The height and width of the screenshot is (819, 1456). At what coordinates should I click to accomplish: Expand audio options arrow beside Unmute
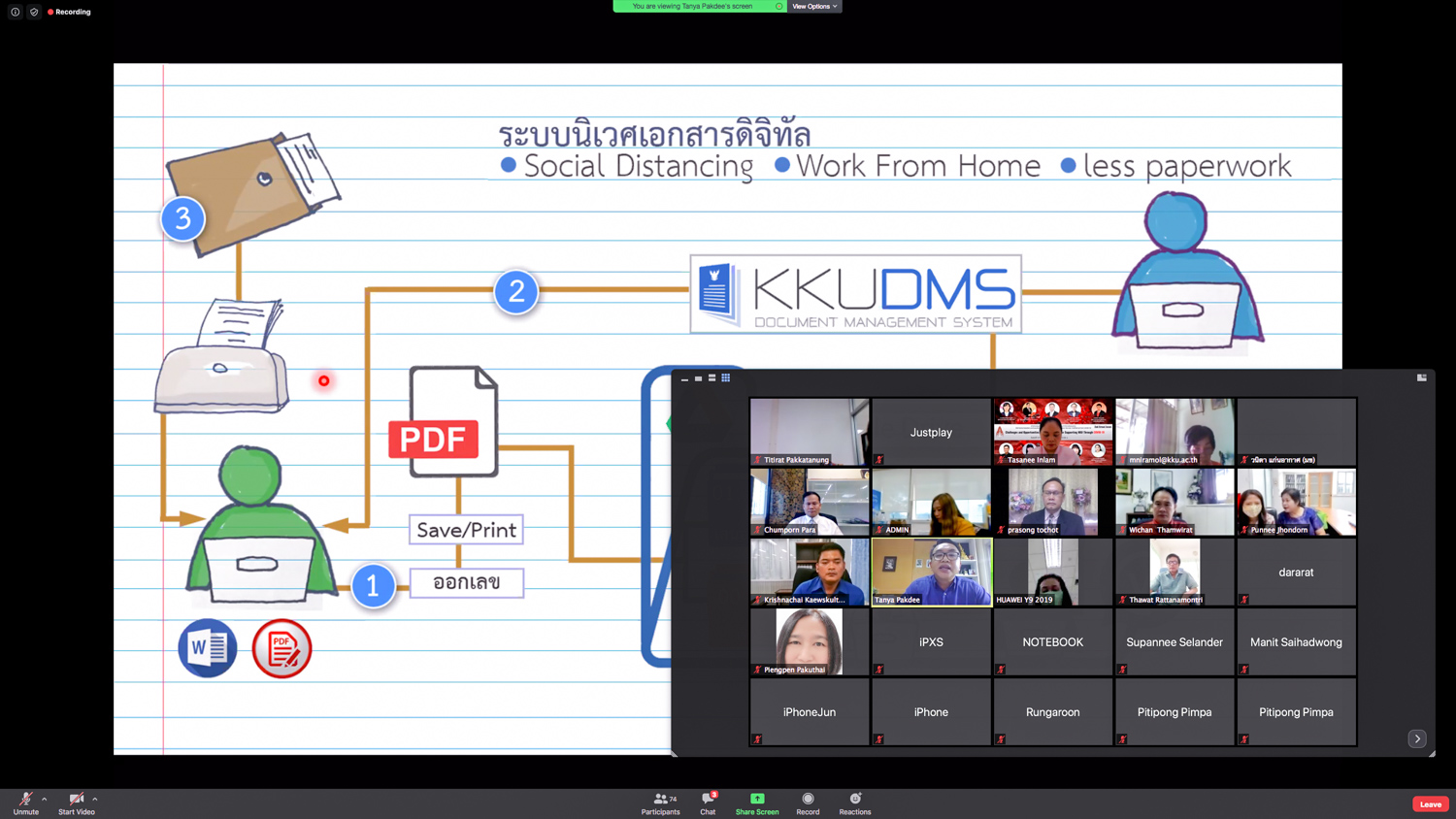44,800
